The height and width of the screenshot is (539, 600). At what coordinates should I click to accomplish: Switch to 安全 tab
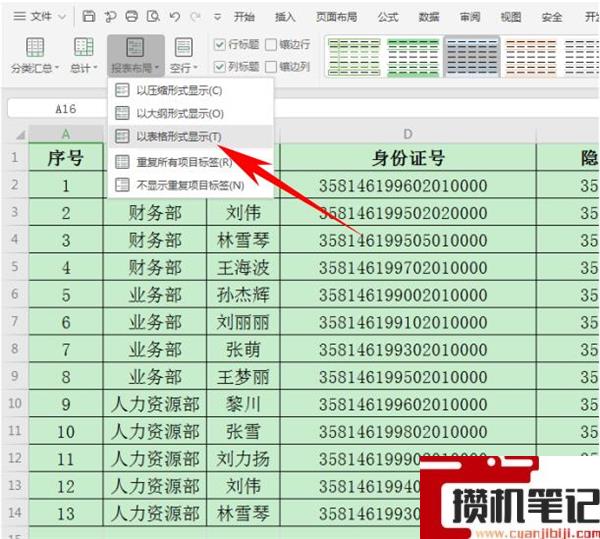point(552,17)
